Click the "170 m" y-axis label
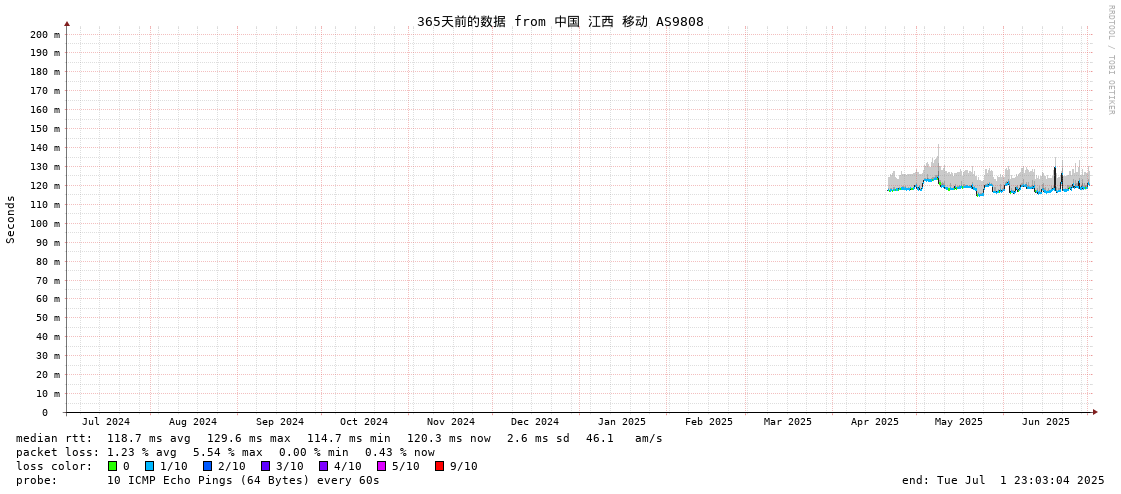The image size is (1121, 494). [x=45, y=91]
